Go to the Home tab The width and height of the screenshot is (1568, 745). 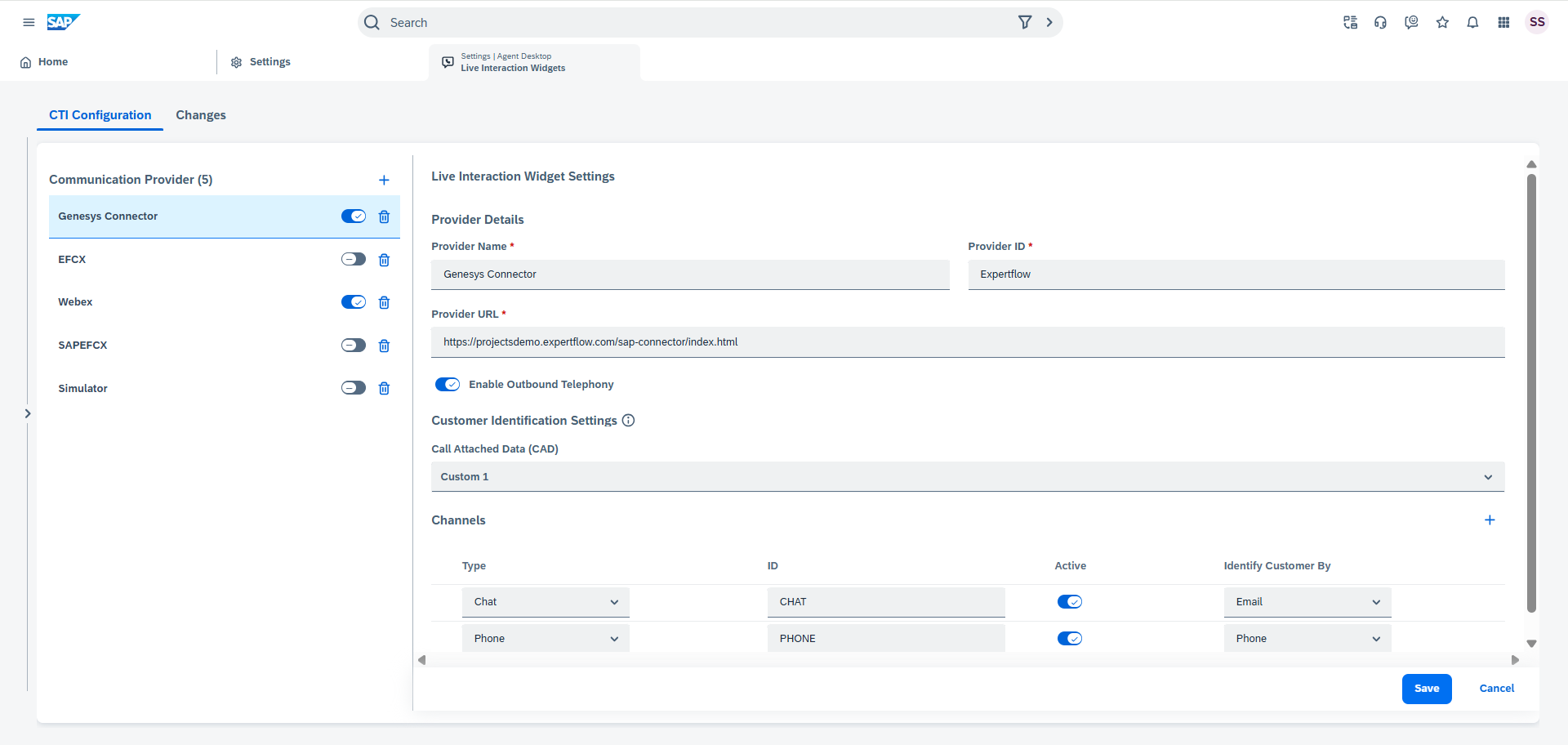pyautogui.click(x=45, y=62)
